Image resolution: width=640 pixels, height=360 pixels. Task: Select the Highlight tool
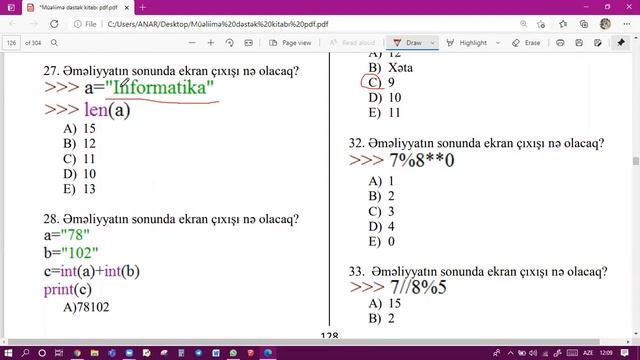pyautogui.click(x=467, y=43)
